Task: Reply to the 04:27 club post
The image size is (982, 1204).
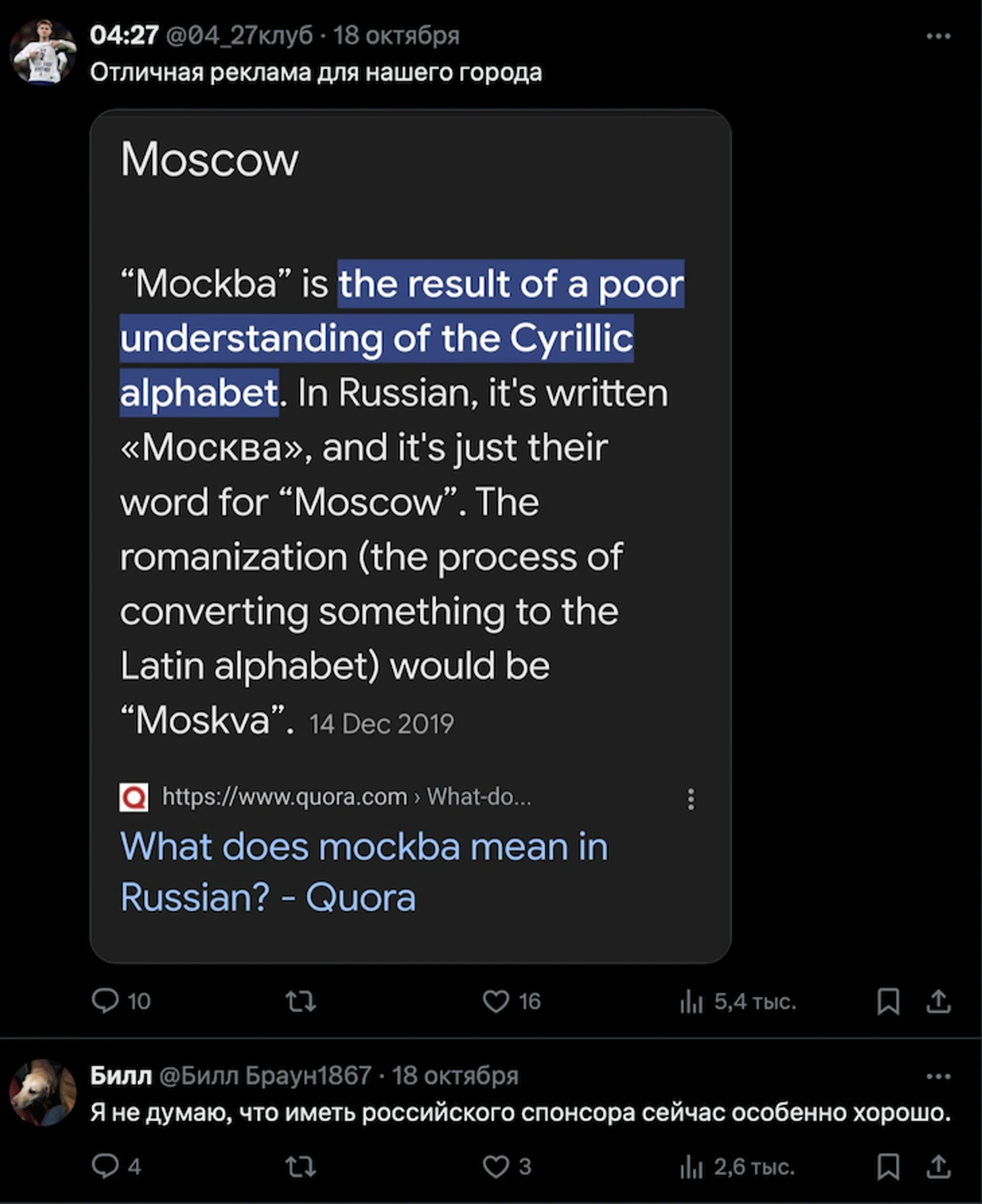Action: [106, 1001]
